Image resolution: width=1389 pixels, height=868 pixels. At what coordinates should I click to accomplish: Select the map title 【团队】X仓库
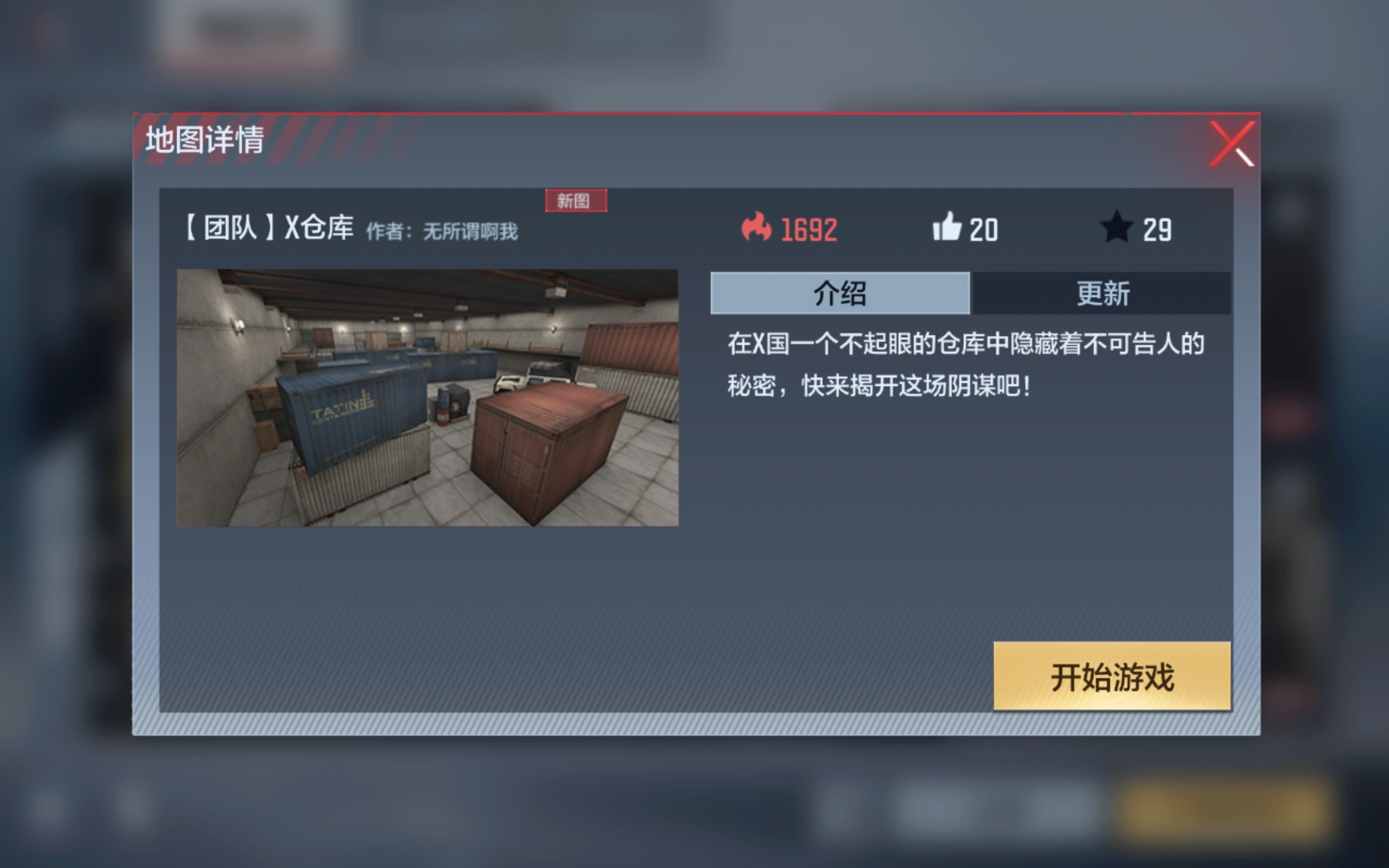[267, 228]
